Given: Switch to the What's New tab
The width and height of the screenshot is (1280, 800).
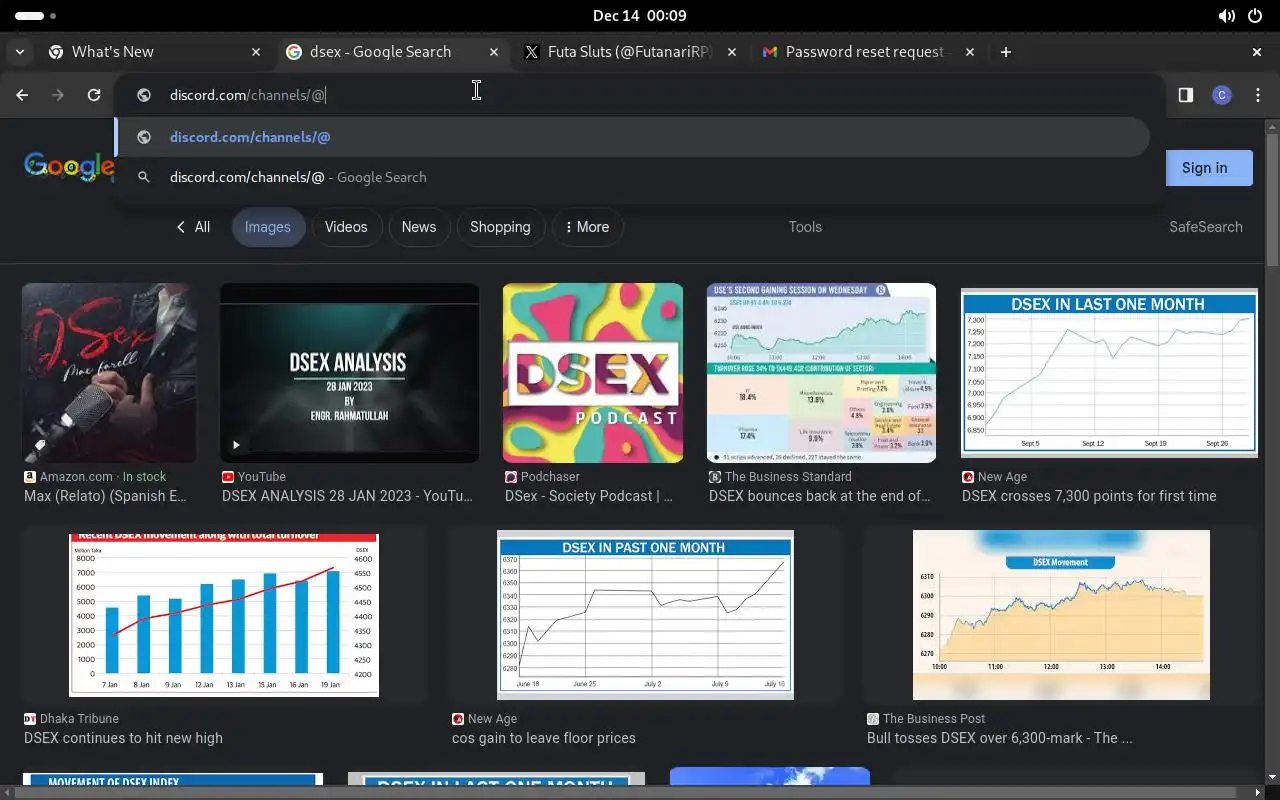Looking at the screenshot, I should click(x=155, y=52).
